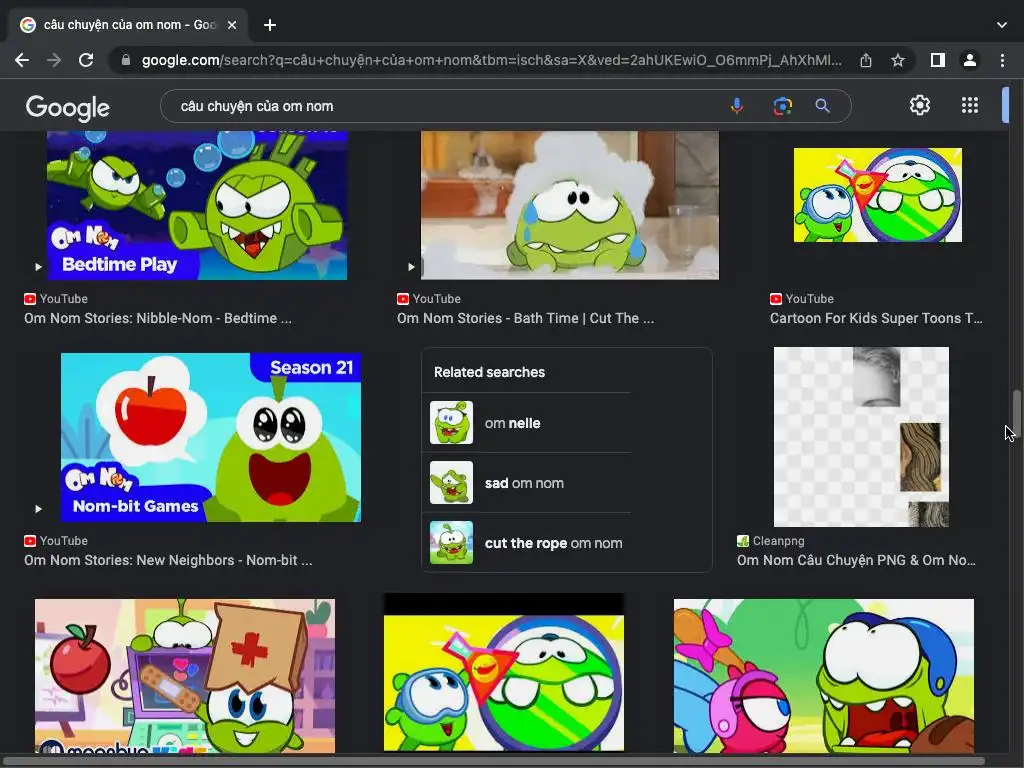Viewport: 1024px width, 768px height.
Task: Open the Cleanpng transparent image thumbnail
Action: coord(861,436)
